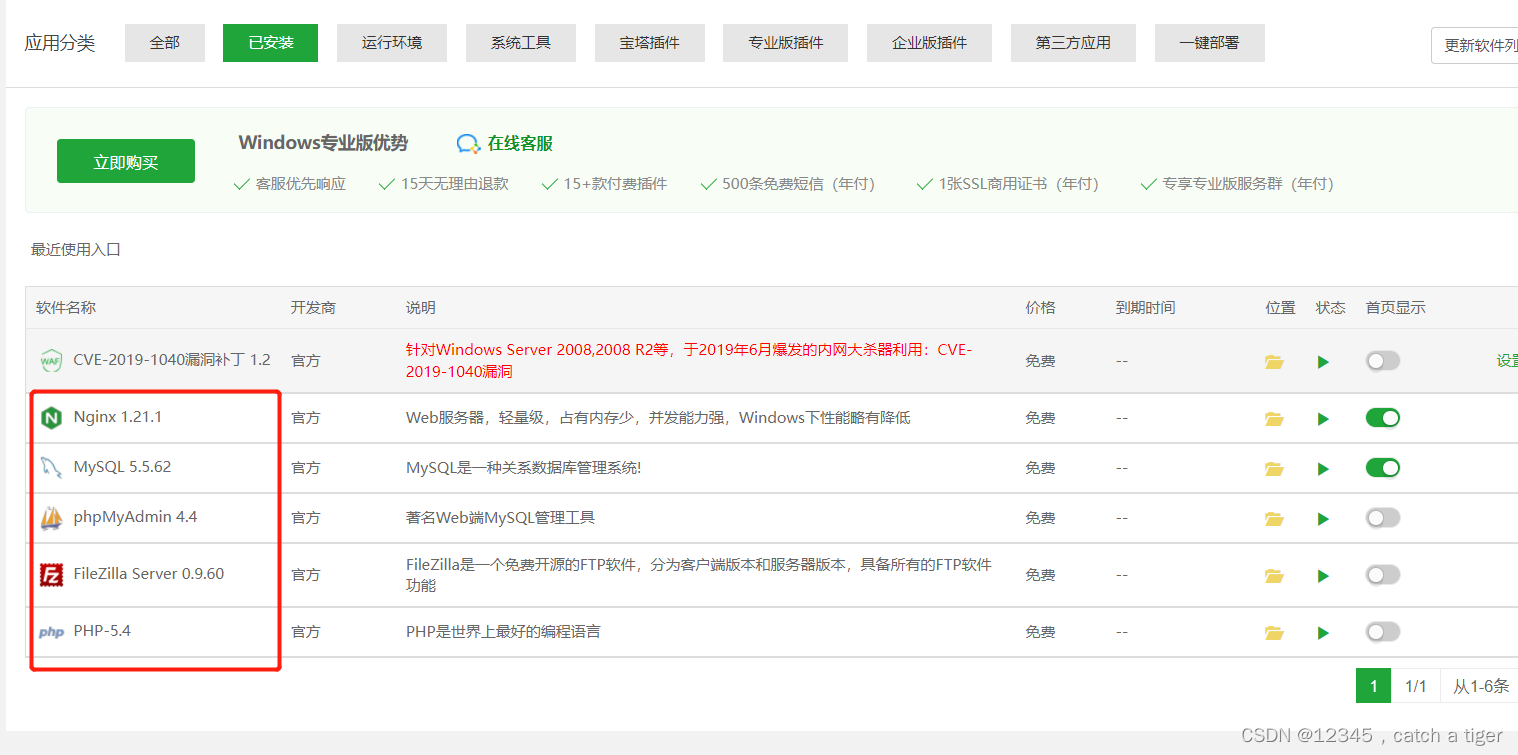1518x755 pixels.
Task: Click the Nginx status play icon
Action: [x=1324, y=419]
